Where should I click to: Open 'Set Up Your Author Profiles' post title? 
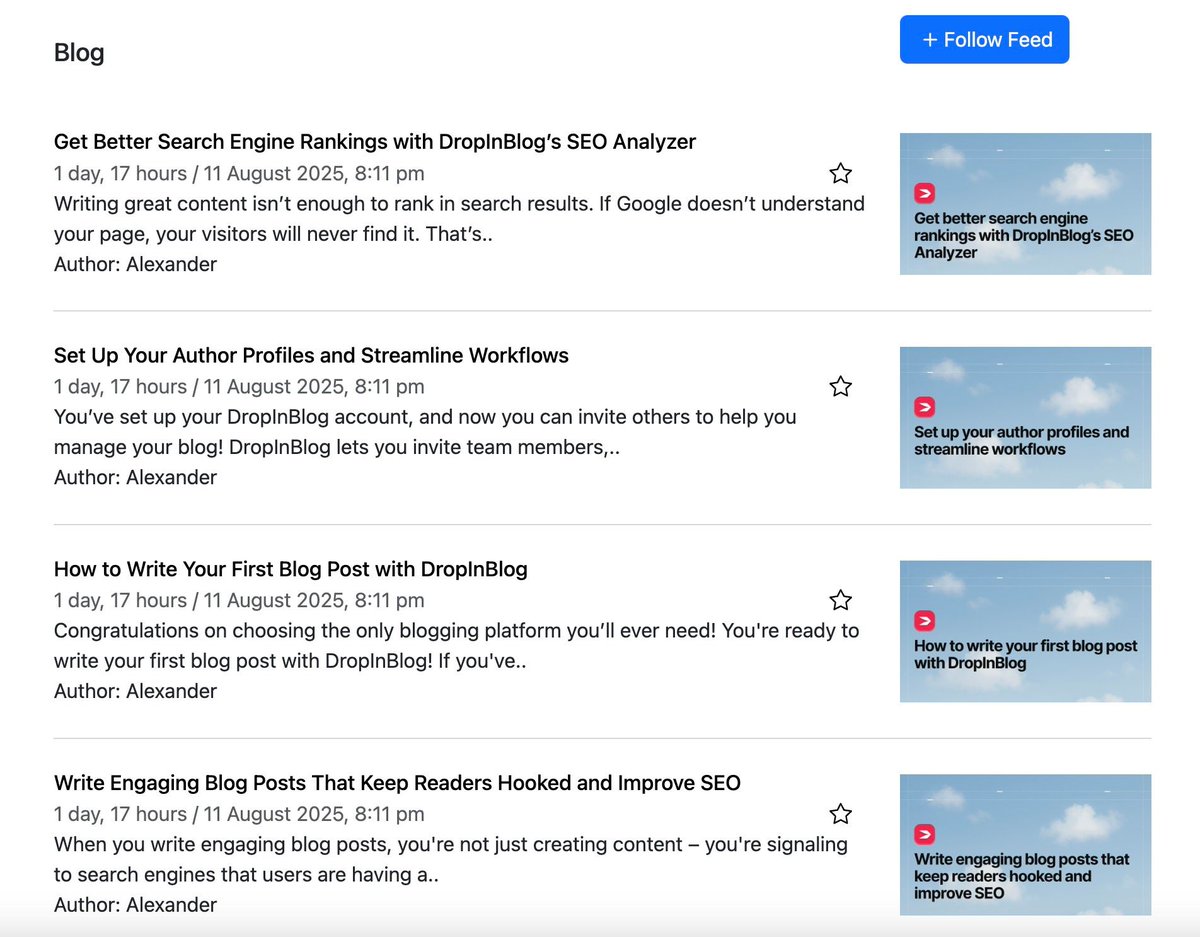pyautogui.click(x=311, y=356)
